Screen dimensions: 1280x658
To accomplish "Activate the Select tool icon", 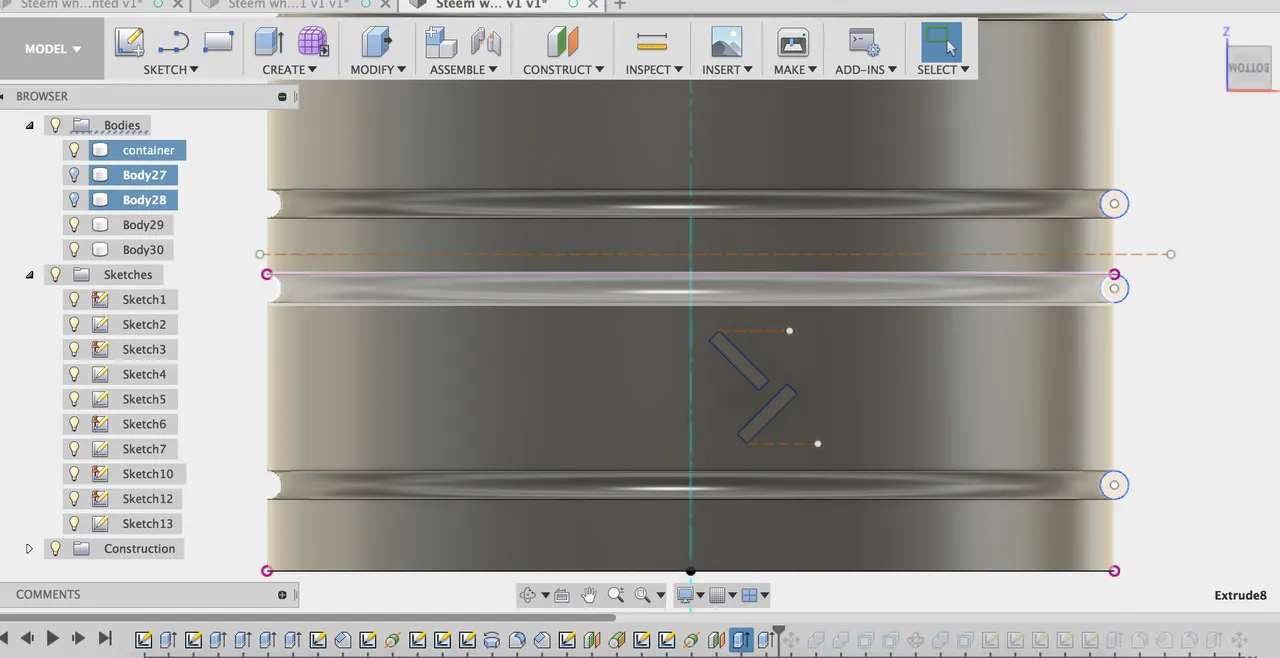I will 941,42.
